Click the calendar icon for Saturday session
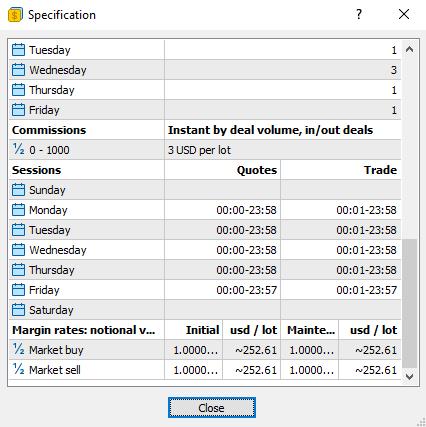The image size is (426, 427). (x=18, y=310)
